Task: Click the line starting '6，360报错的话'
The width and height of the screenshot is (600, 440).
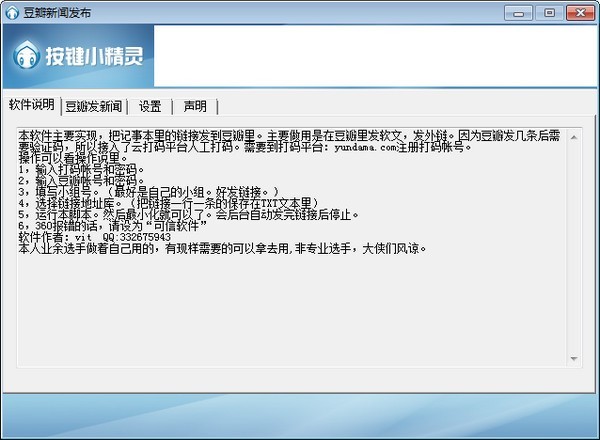Action: point(113,226)
